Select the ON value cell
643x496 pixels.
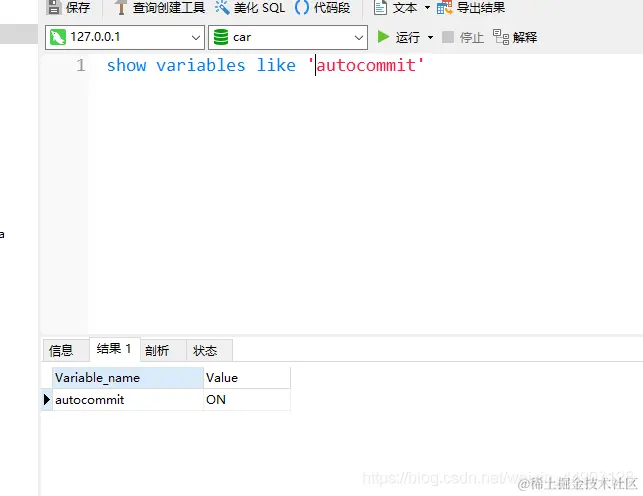point(247,400)
